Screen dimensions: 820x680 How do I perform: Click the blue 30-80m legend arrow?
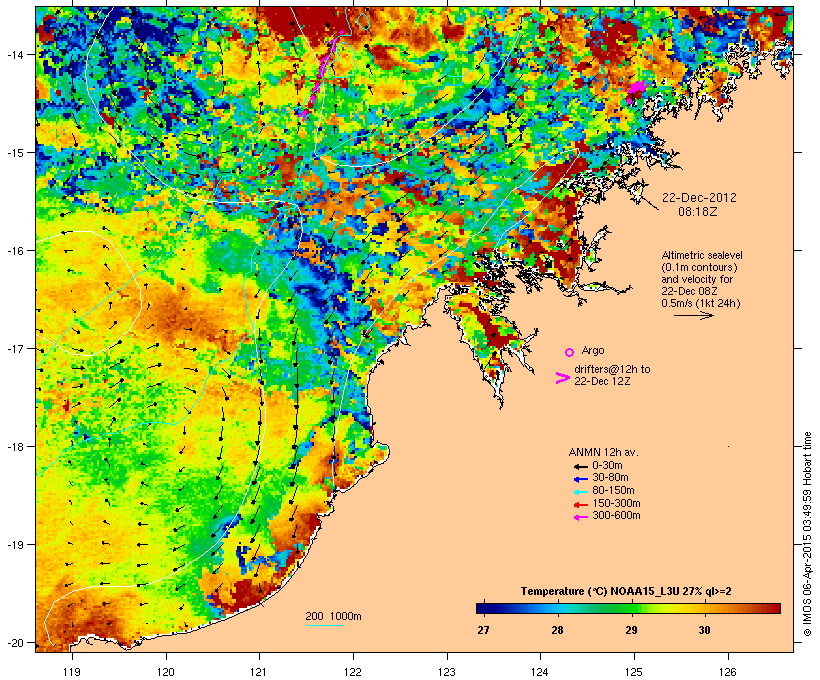(580, 479)
